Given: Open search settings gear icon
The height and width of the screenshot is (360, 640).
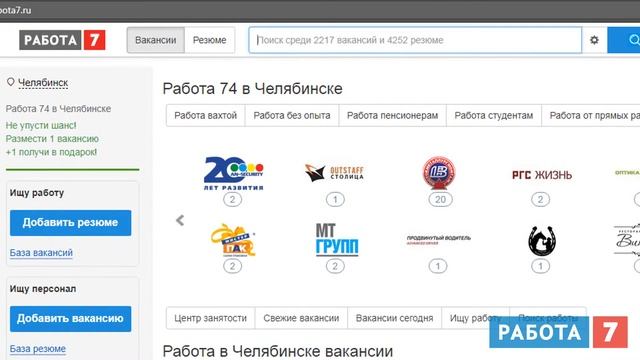Looking at the screenshot, I should point(594,40).
